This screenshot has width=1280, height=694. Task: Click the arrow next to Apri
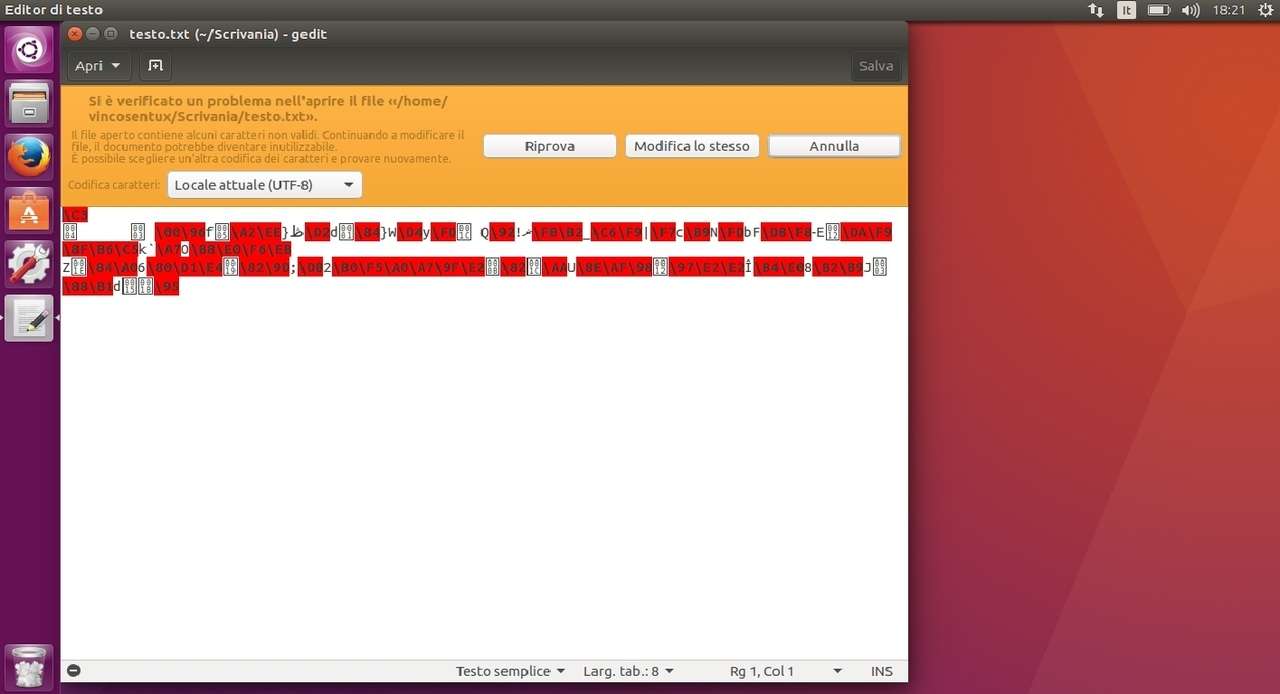tap(116, 66)
